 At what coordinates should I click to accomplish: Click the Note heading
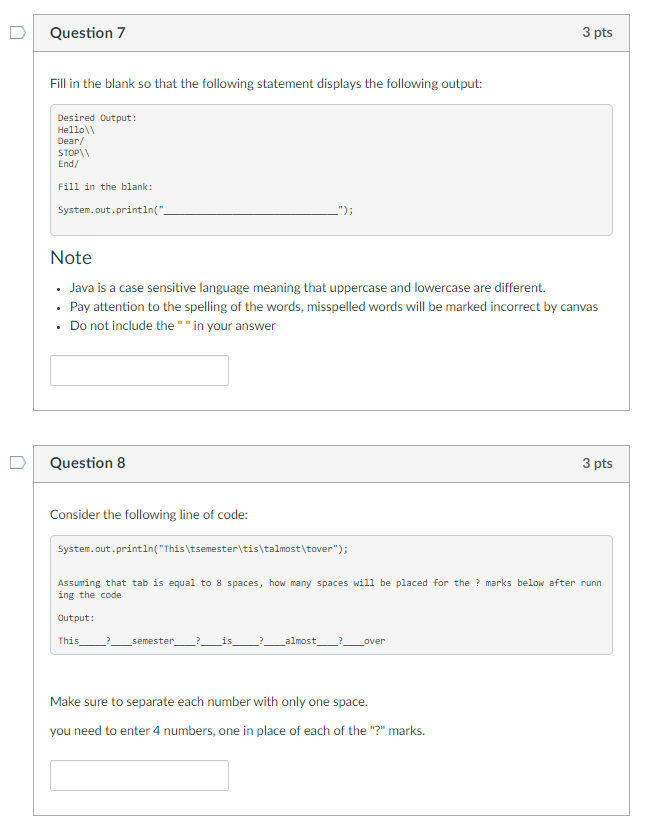[x=71, y=258]
